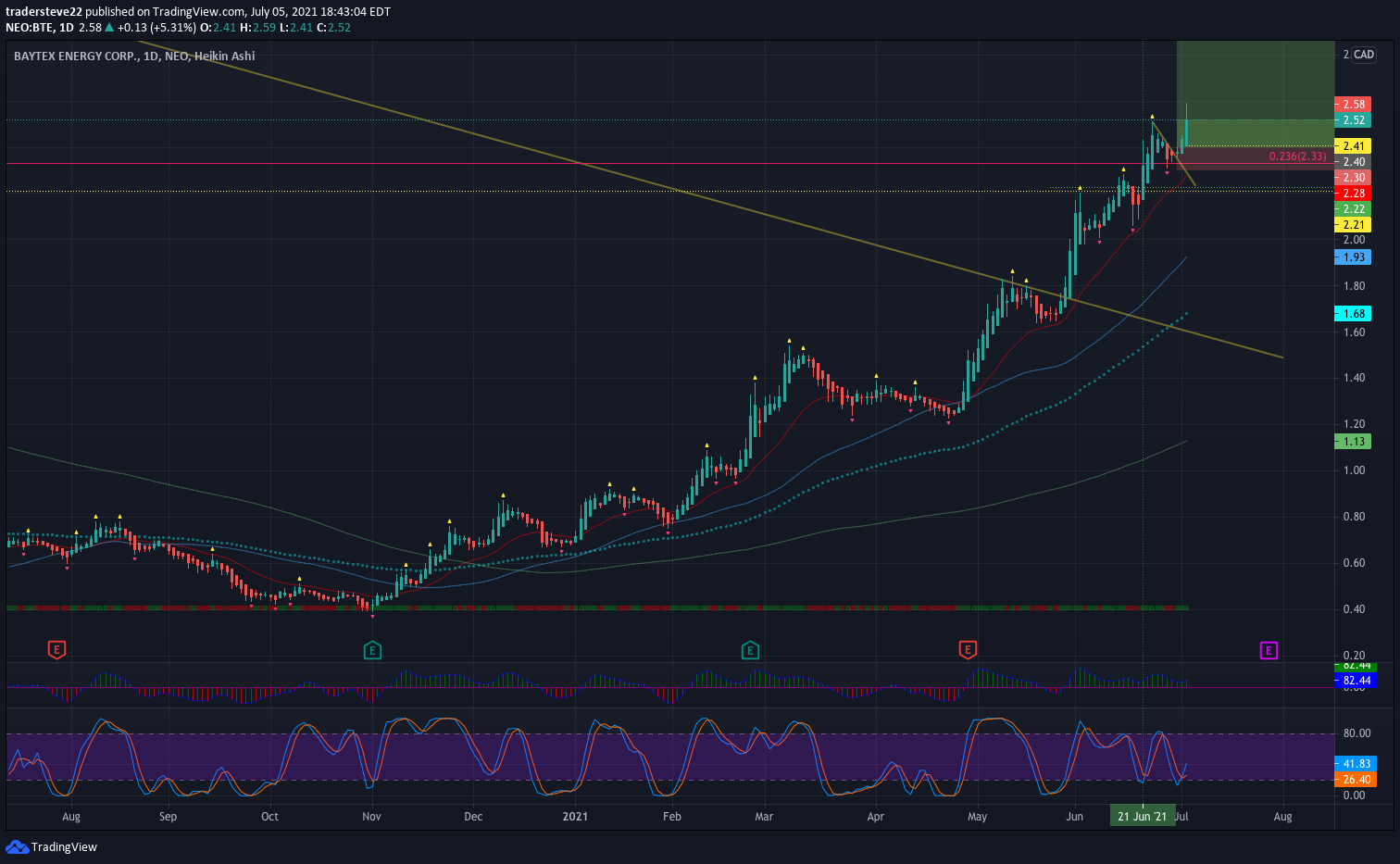The height and width of the screenshot is (864, 1400).
Task: Click the Apr label on time axis
Action: 875,817
